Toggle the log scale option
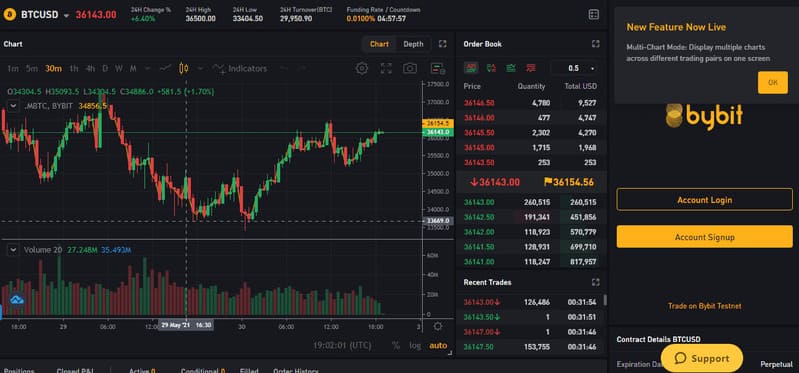Screen dimensions: 799x373 [415, 345]
